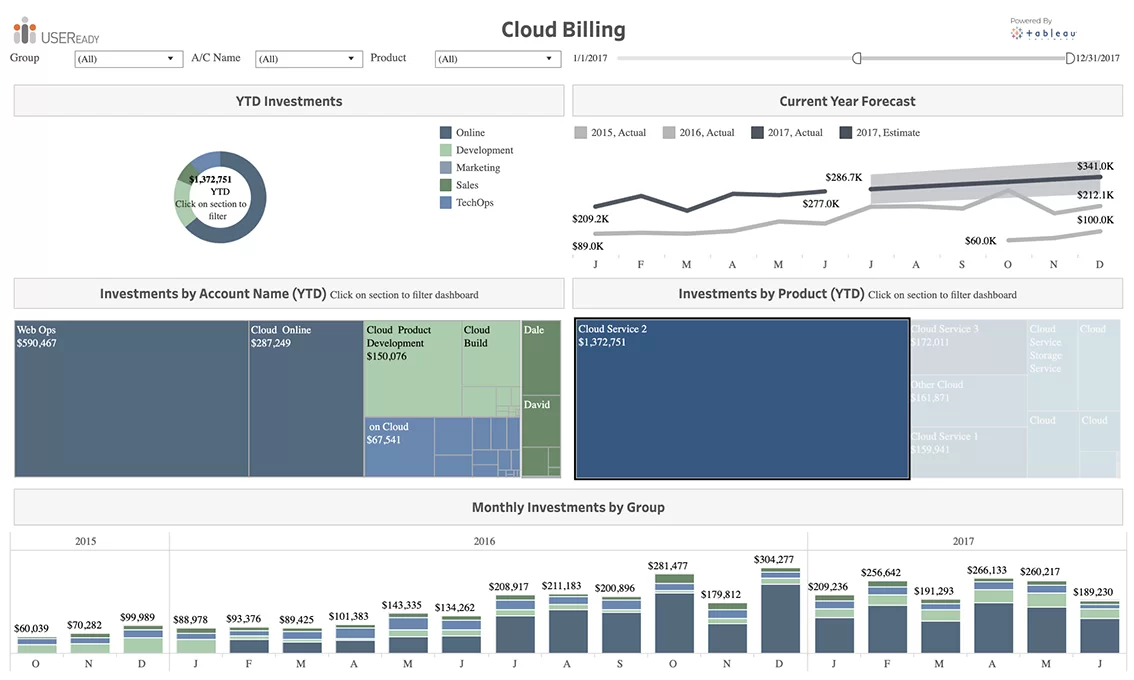Click the $100.0K line chart label
This screenshot has width=1134, height=680.
tap(1095, 220)
